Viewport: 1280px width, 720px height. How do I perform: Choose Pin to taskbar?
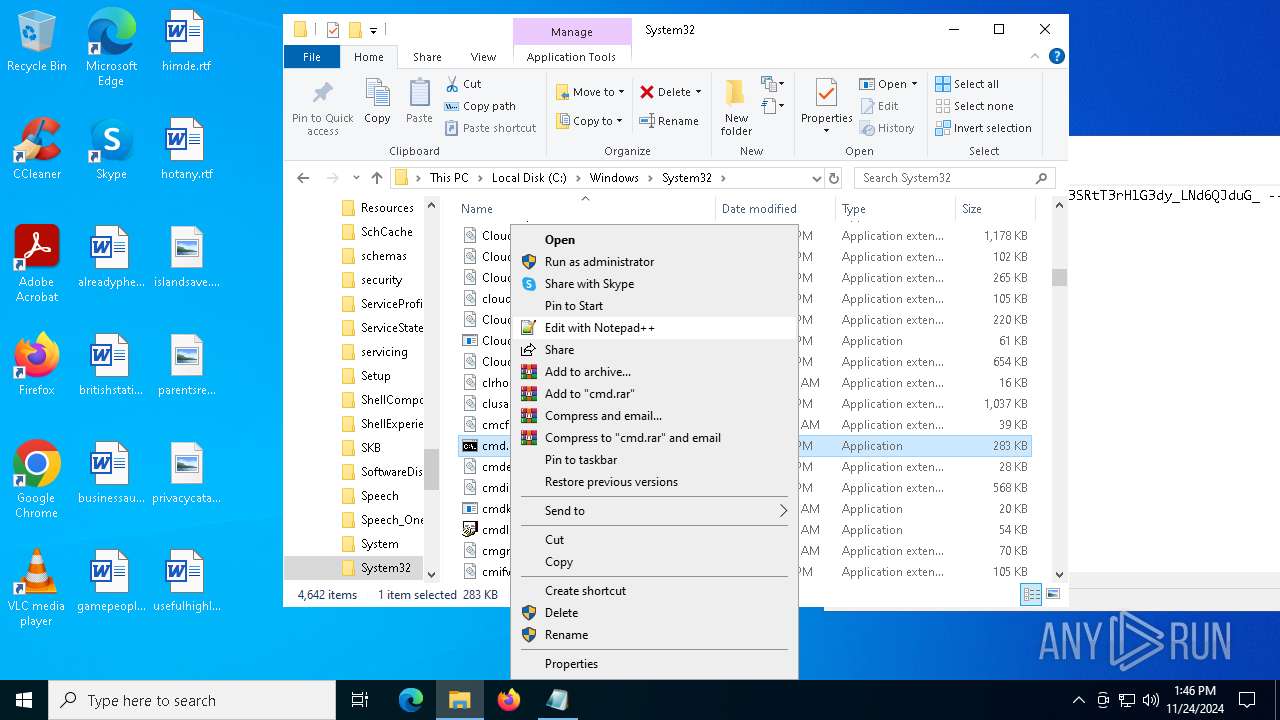(x=654, y=460)
